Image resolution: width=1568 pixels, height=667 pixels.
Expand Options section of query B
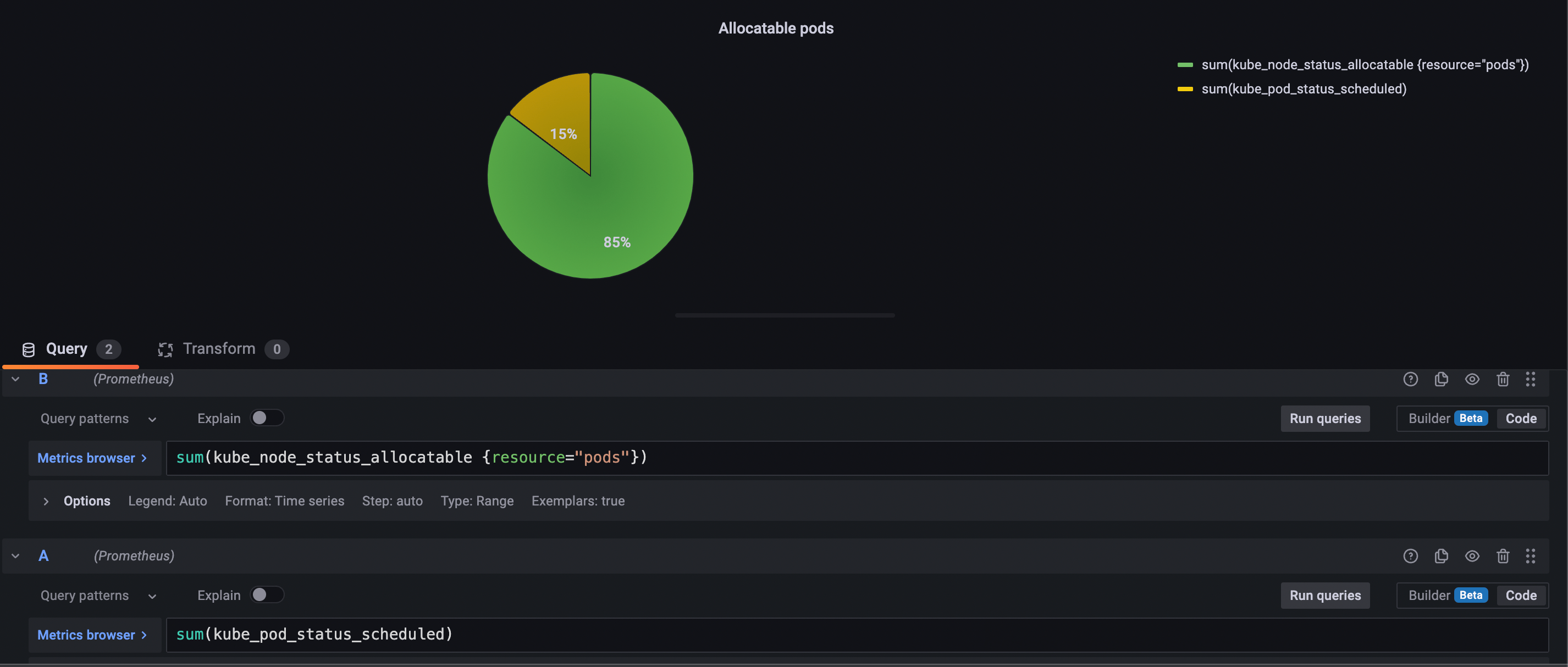[x=46, y=501]
